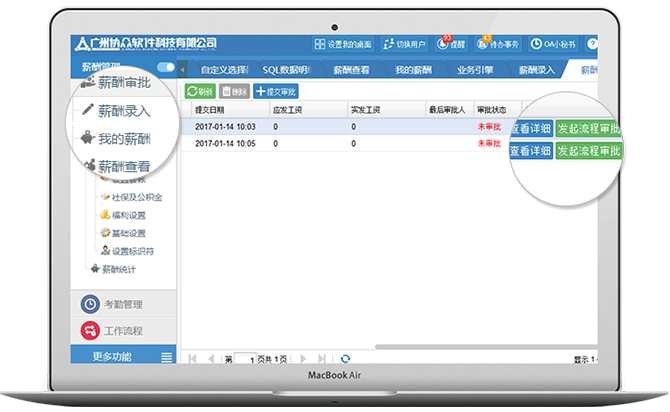Screen dimensions: 670x412
Task: Click the pagination refresh icon at bottom
Action: (345, 358)
